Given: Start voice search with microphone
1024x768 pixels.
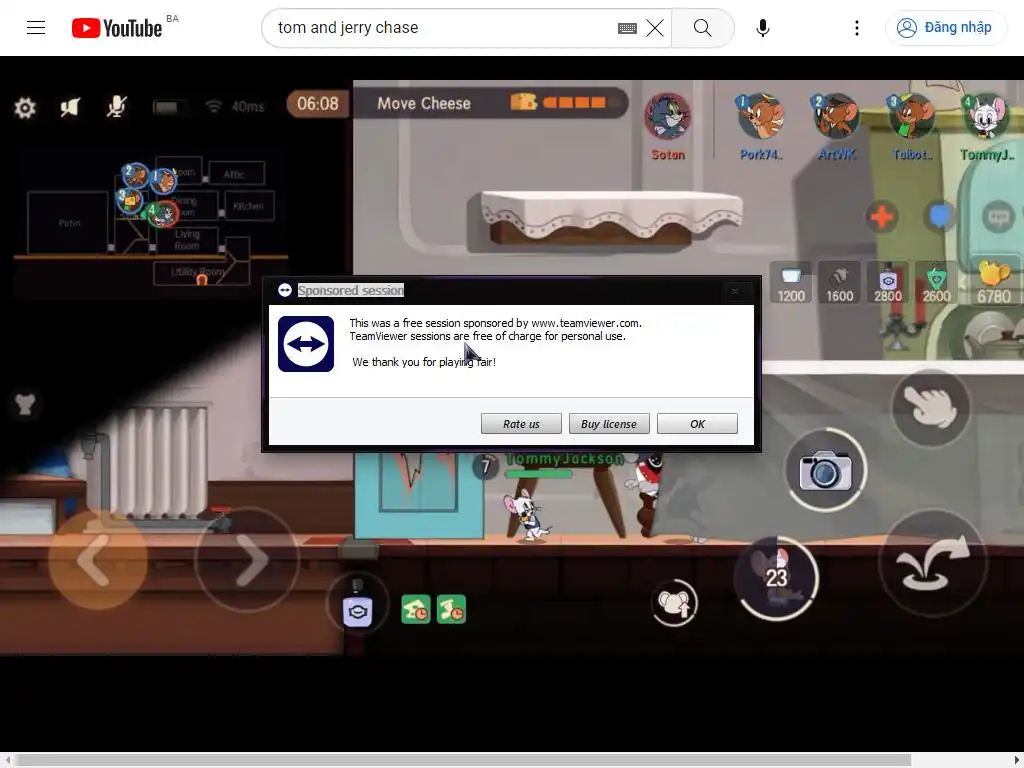Looking at the screenshot, I should click(762, 28).
